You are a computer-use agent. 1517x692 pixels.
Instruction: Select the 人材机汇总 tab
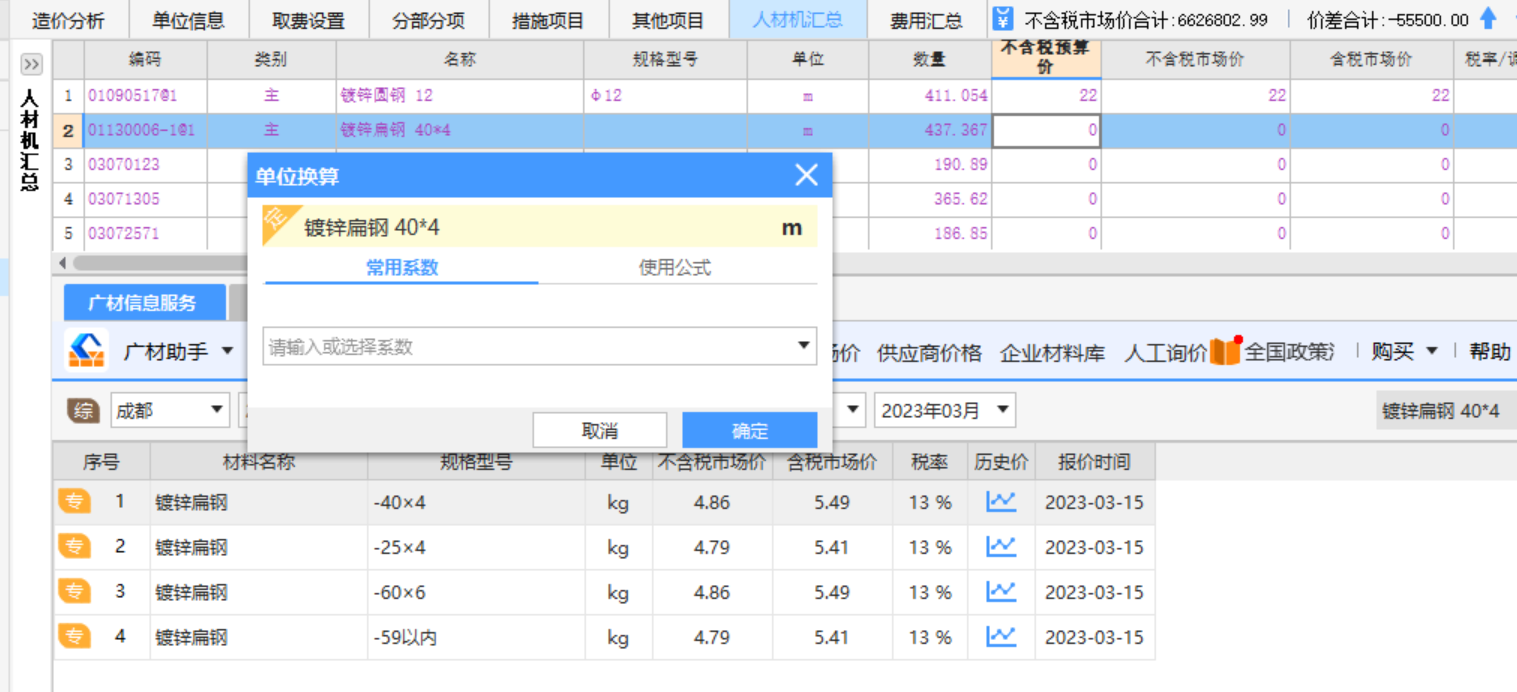point(797,20)
